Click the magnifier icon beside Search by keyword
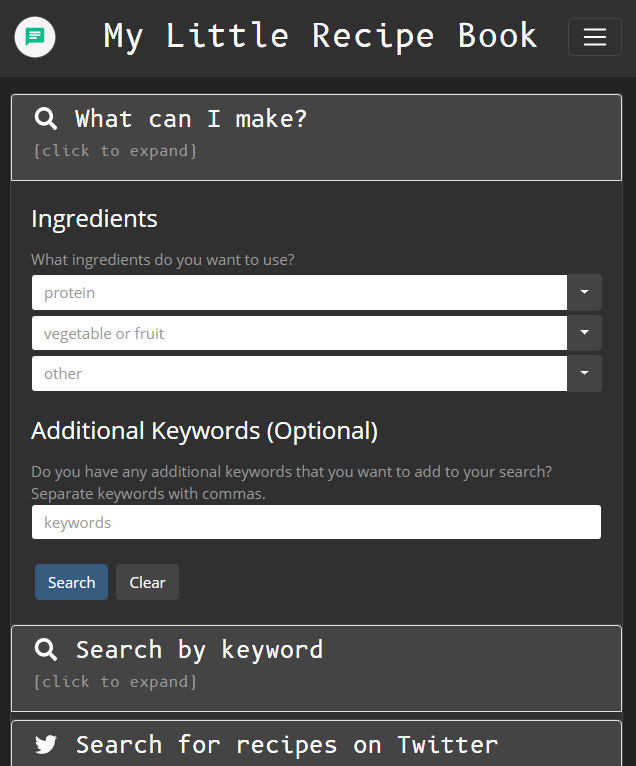Screen dimensions: 636x766 coord(46,650)
